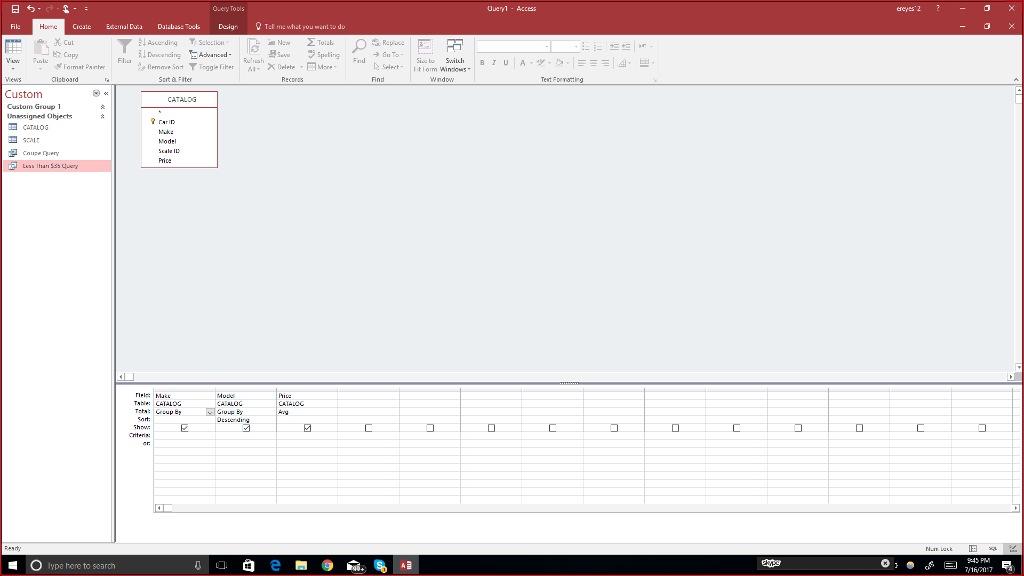1024x576 pixels.
Task: Uncheck the Show checkbox under Price
Action: [x=307, y=428]
